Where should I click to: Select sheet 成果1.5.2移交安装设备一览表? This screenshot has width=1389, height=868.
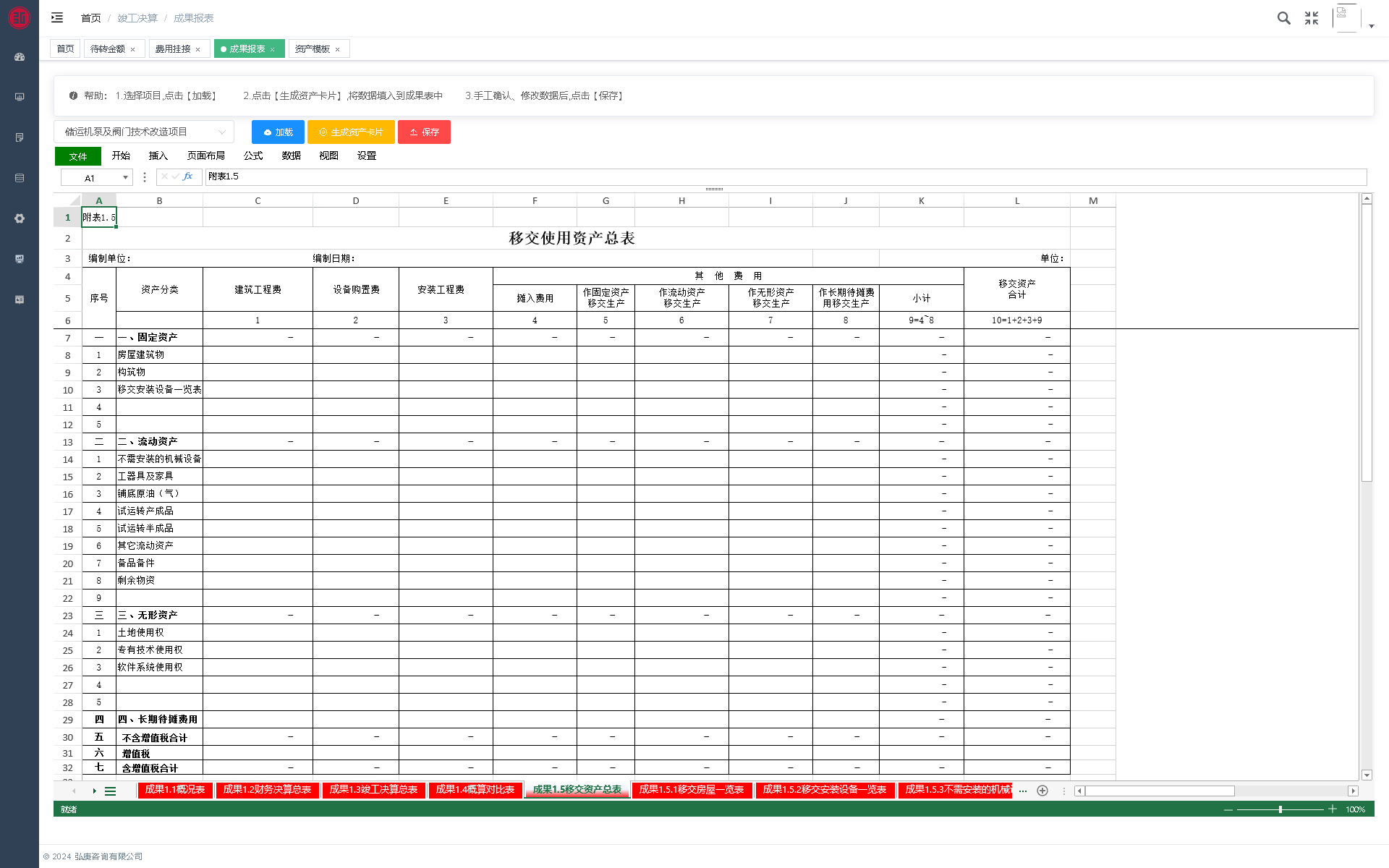coord(825,790)
